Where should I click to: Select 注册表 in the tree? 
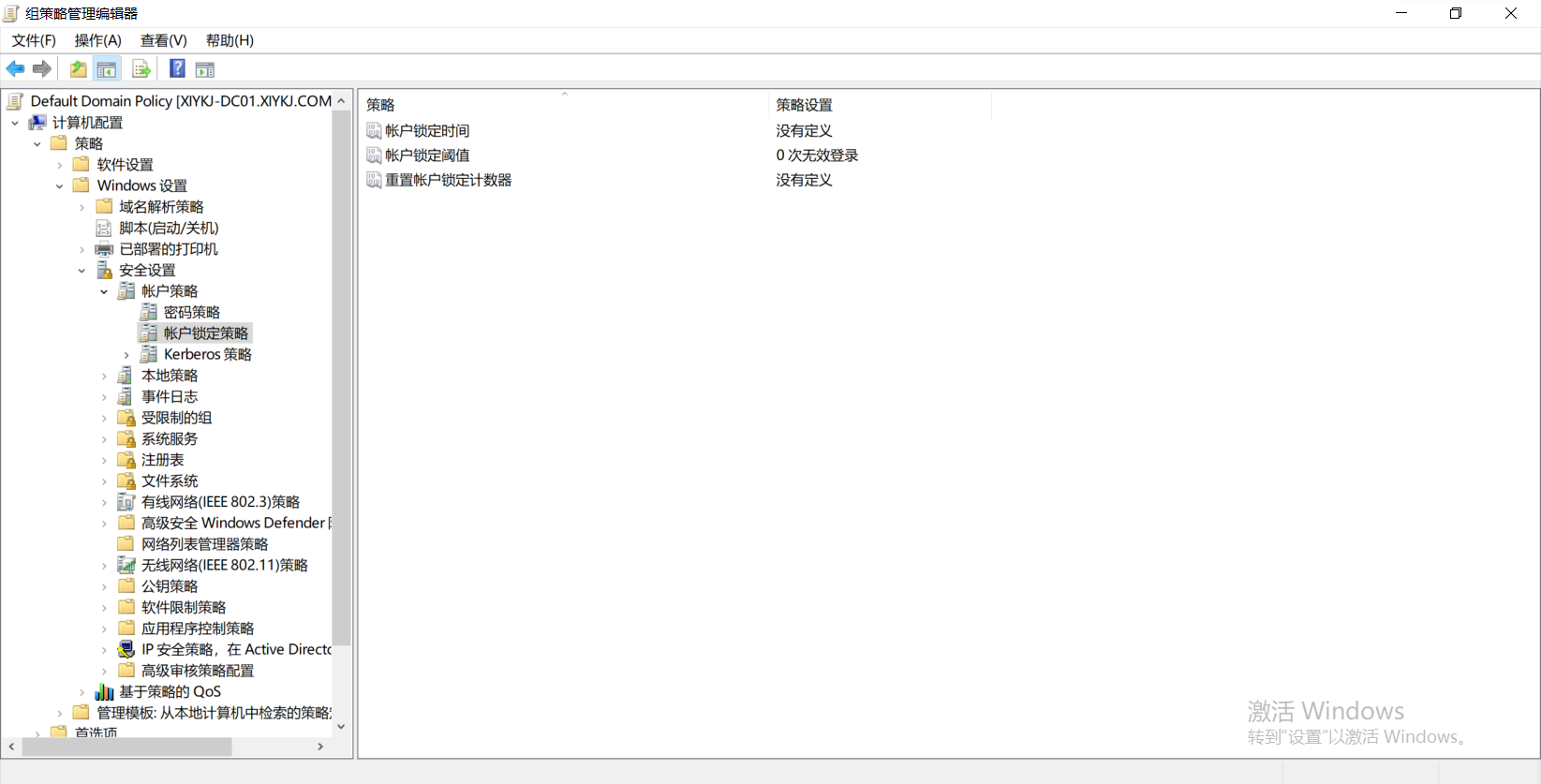162,460
